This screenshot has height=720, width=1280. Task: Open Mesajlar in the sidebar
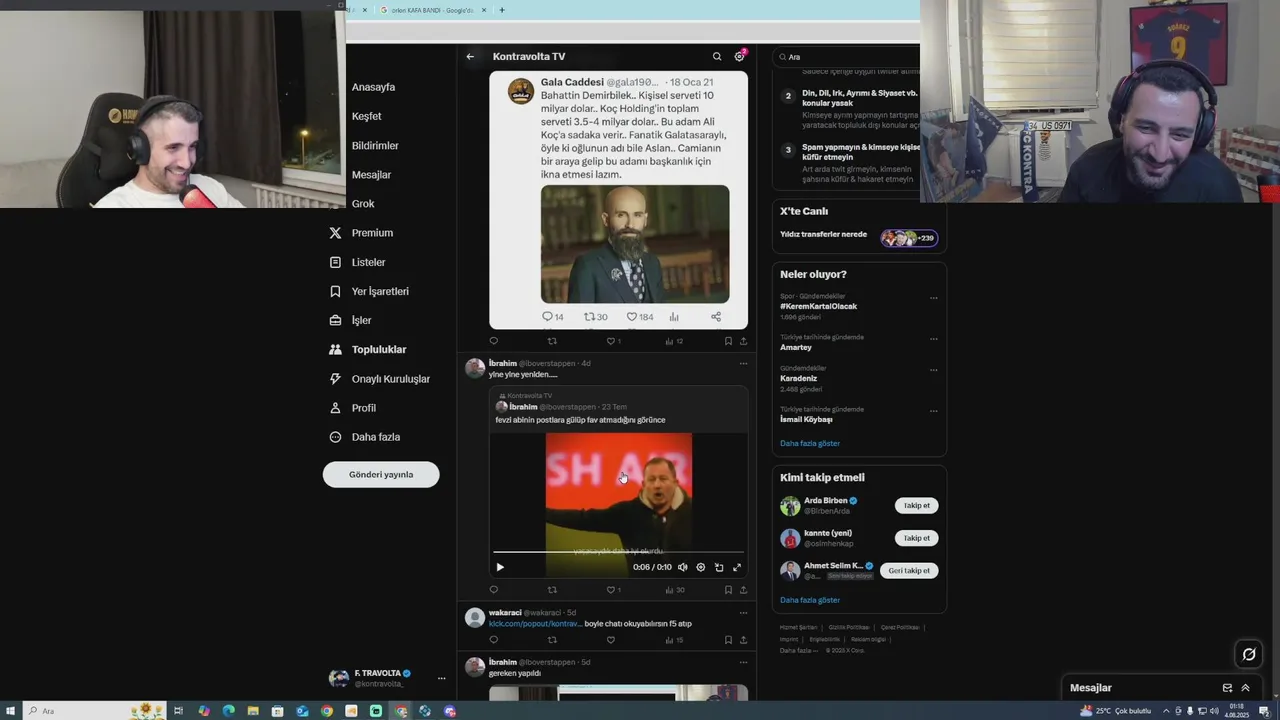(371, 175)
